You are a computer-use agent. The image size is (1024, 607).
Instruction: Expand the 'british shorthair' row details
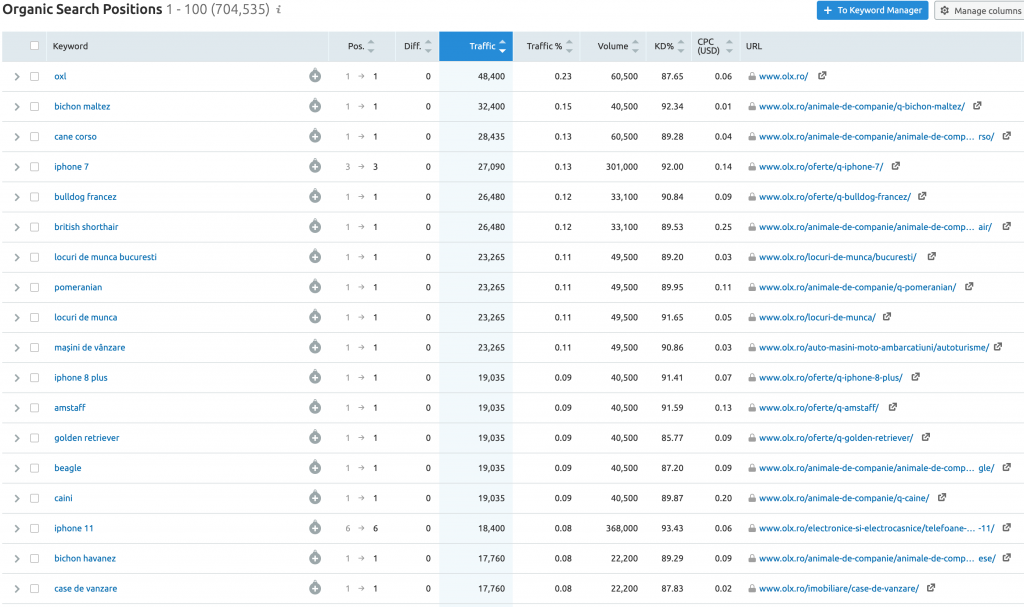17,227
